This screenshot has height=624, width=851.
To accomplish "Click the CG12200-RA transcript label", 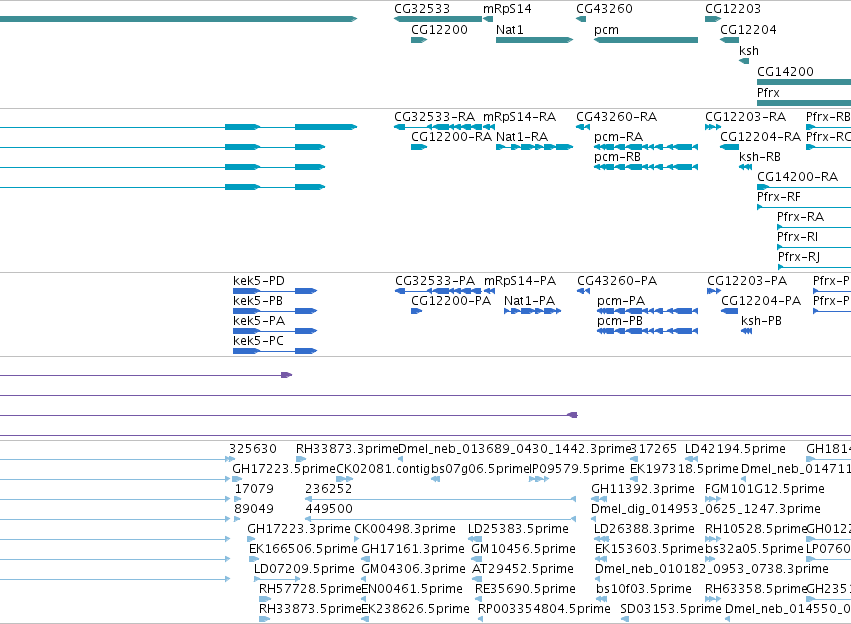I will coord(452,137).
